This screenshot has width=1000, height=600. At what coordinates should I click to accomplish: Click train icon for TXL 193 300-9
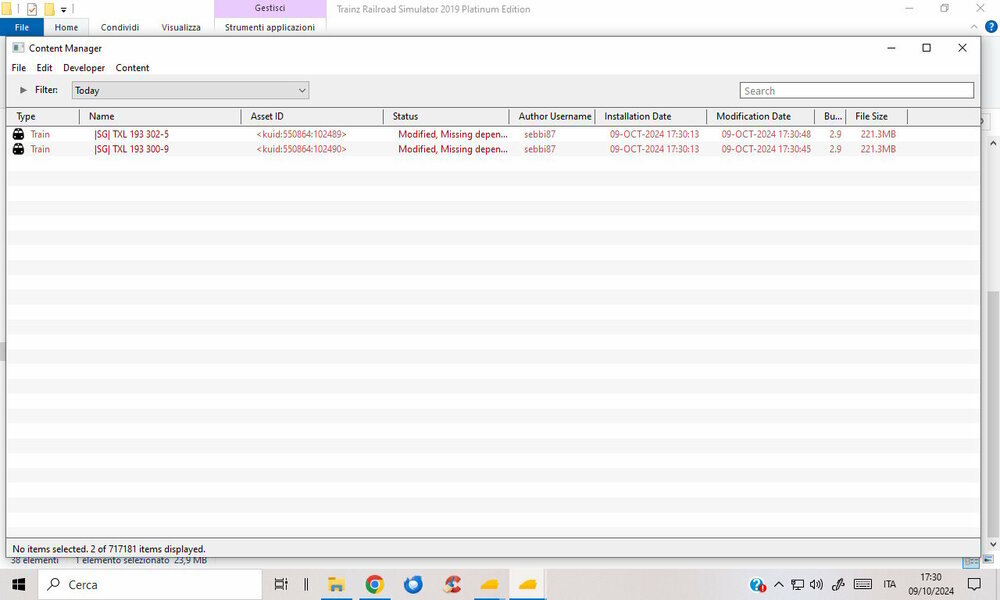point(18,149)
